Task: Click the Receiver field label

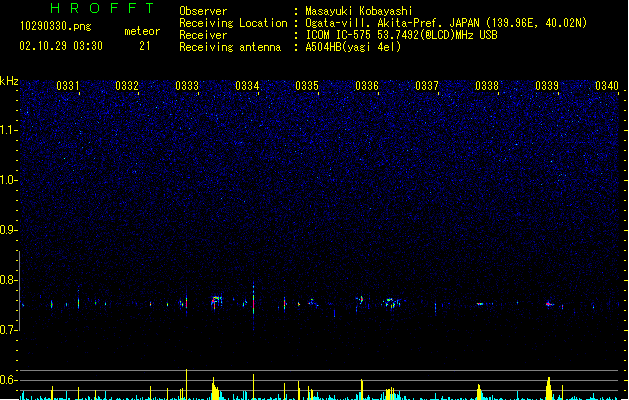Action: pyautogui.click(x=203, y=35)
